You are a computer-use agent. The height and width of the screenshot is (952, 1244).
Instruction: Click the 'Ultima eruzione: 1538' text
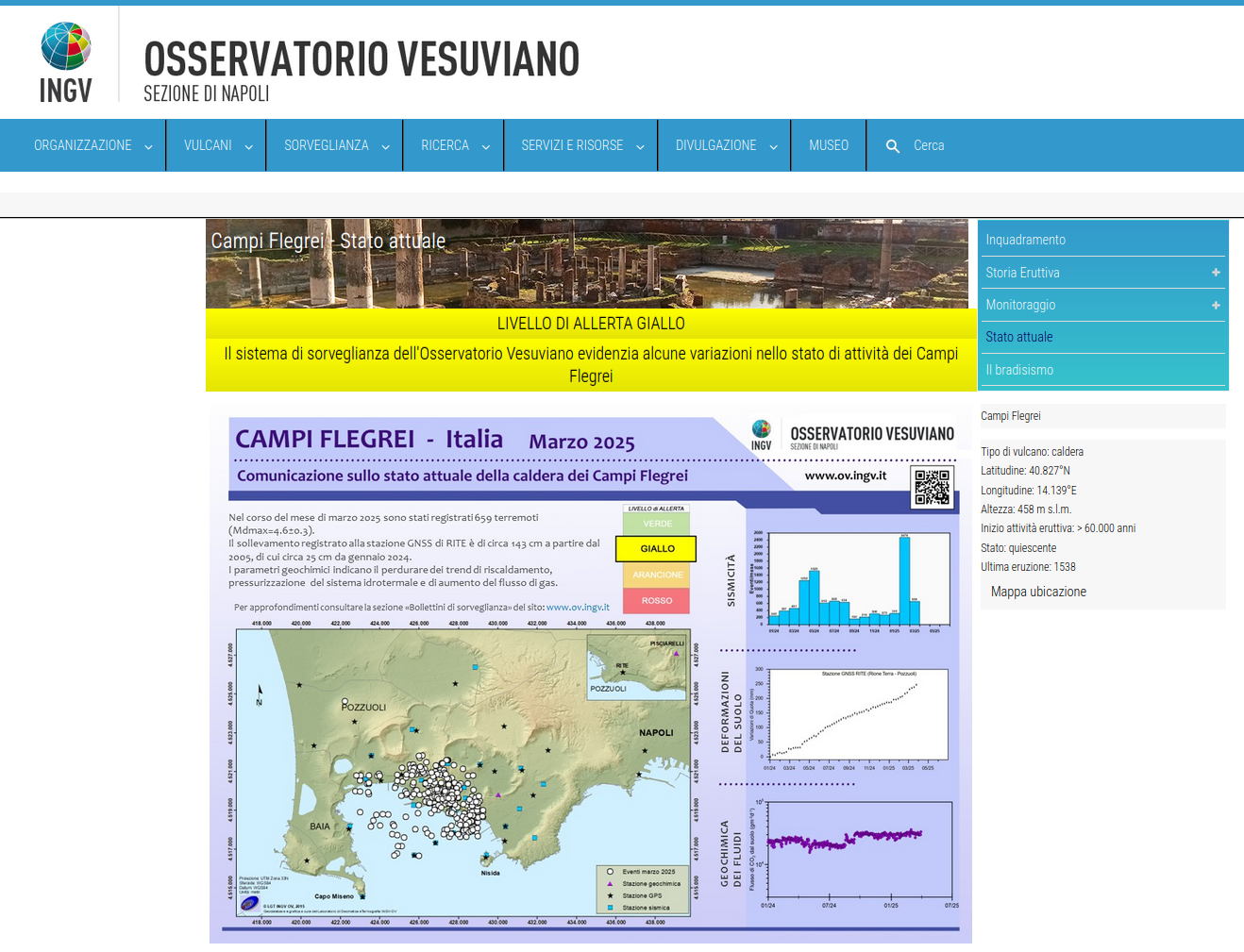1028,567
